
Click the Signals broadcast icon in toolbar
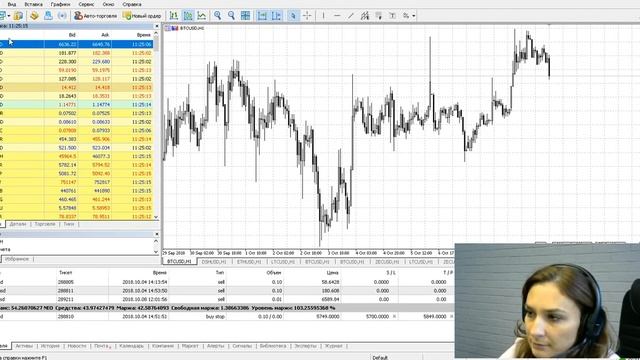(x=62, y=16)
